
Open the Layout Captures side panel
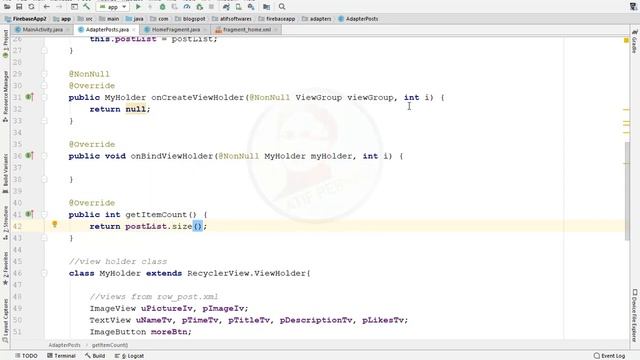(5, 320)
